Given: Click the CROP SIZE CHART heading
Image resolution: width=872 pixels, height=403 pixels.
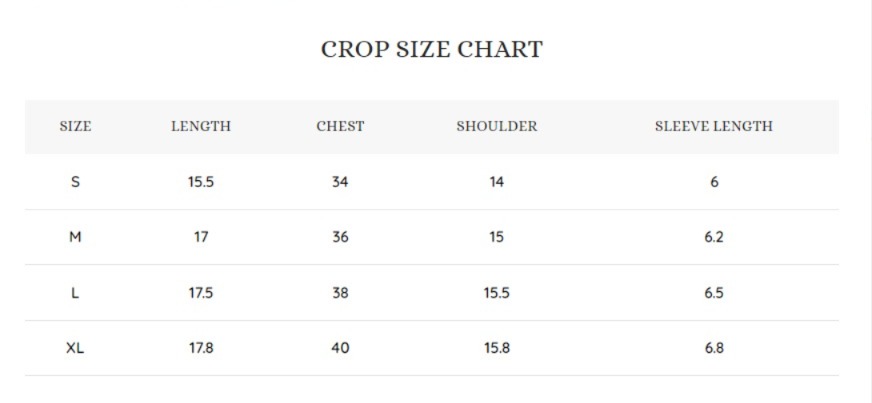Looking at the screenshot, I should 431,50.
